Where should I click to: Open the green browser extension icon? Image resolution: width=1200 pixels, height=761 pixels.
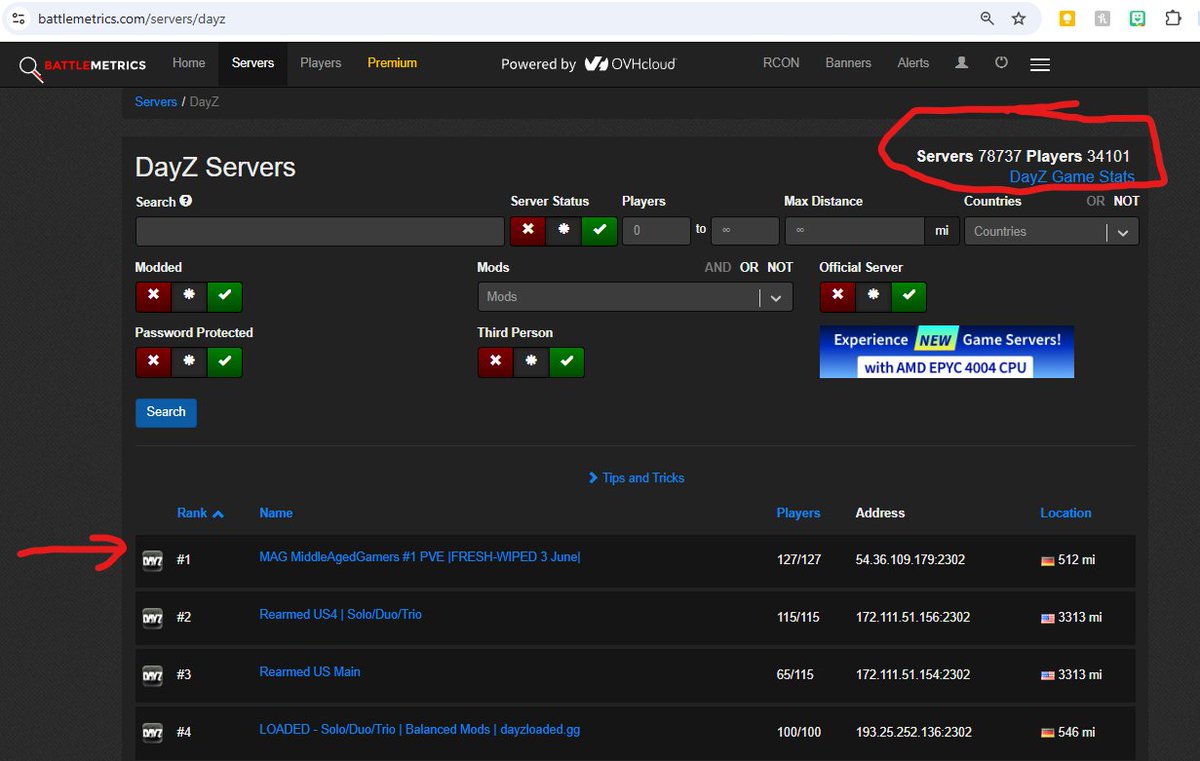(1137, 18)
